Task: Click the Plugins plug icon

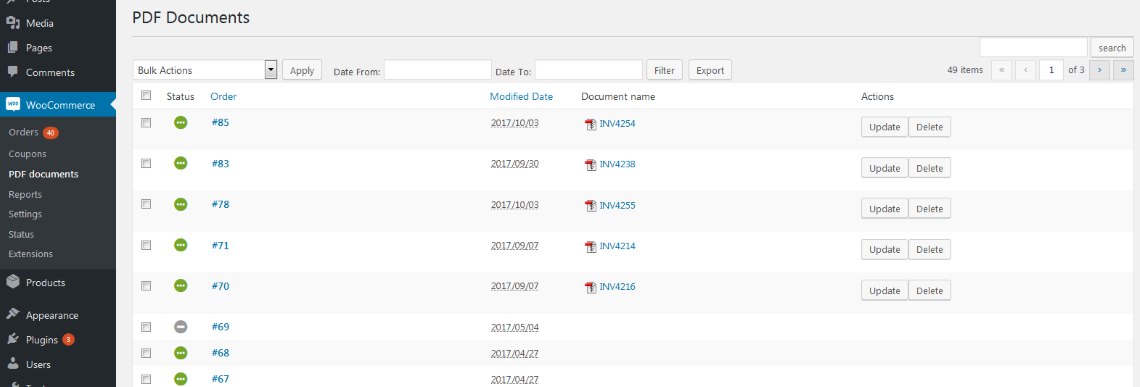Action: tap(12, 339)
